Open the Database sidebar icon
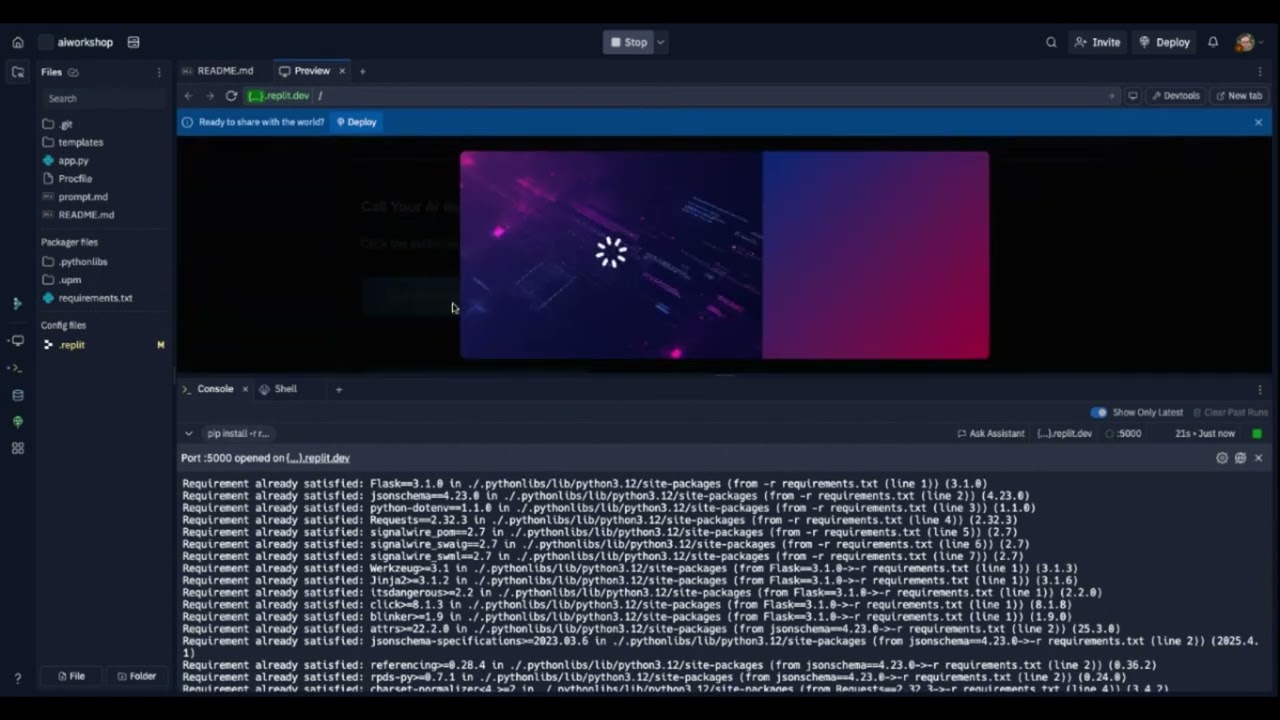 coord(17,395)
